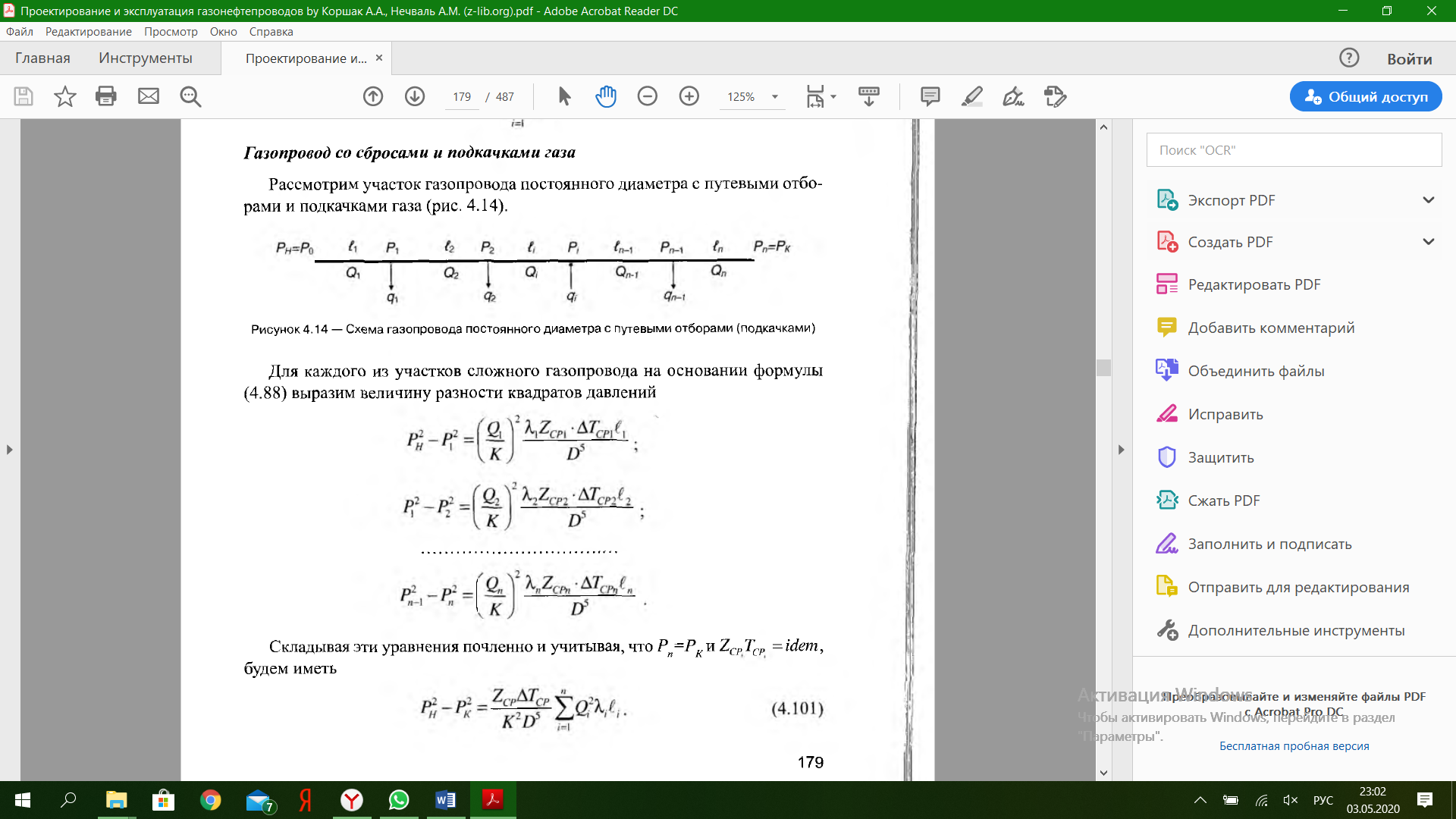
Task: Expand the left navigation pane
Action: click(9, 450)
